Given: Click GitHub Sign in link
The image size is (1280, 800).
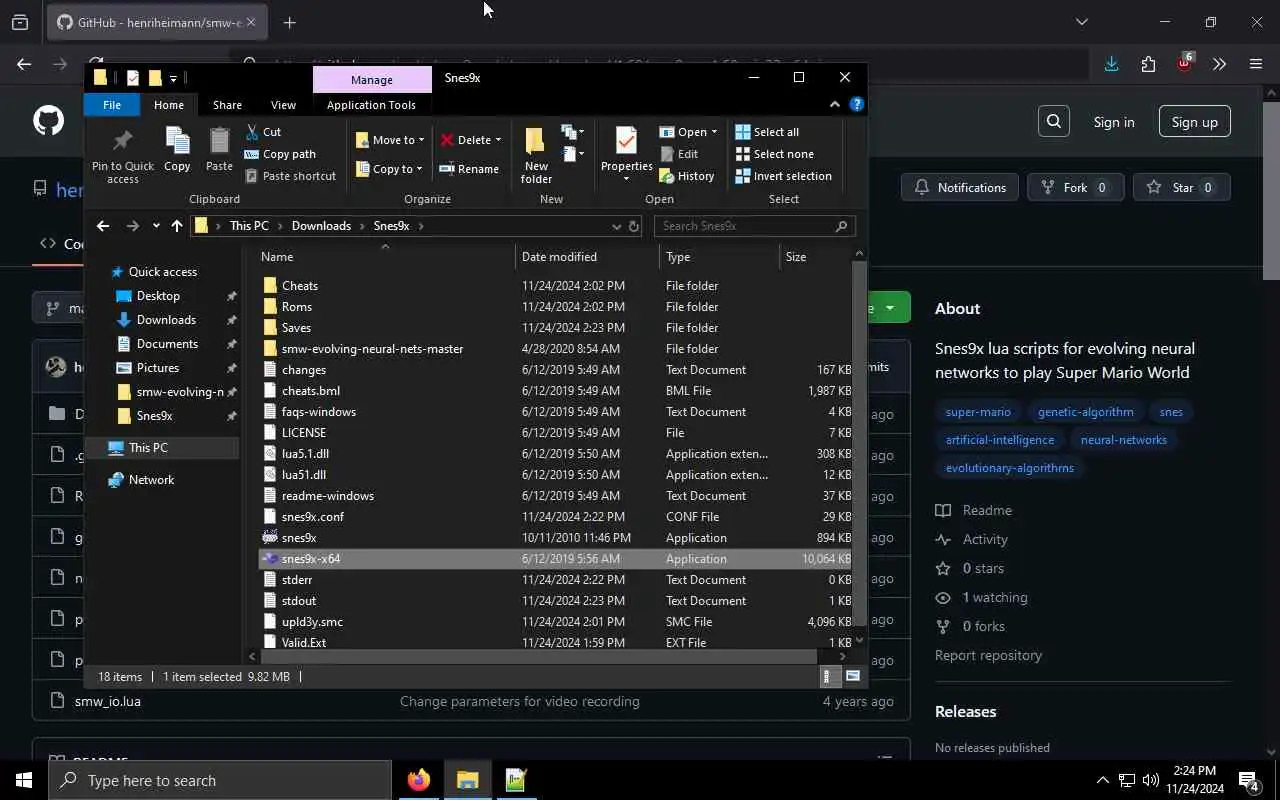Looking at the screenshot, I should coord(1114,122).
